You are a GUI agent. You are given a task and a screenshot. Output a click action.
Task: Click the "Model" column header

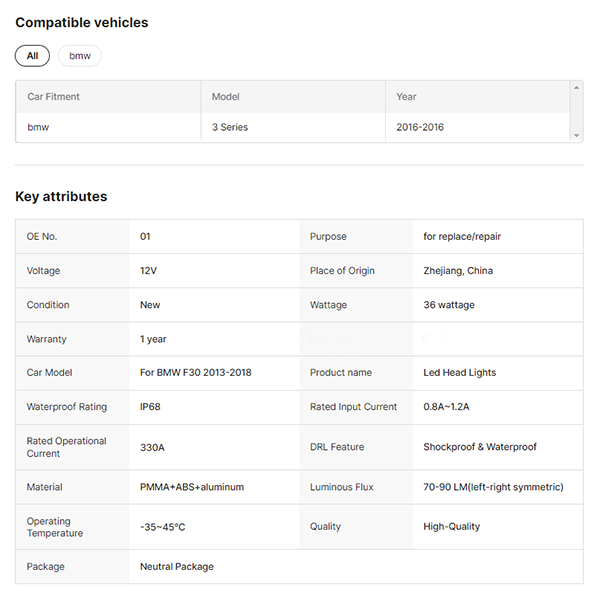(x=226, y=97)
